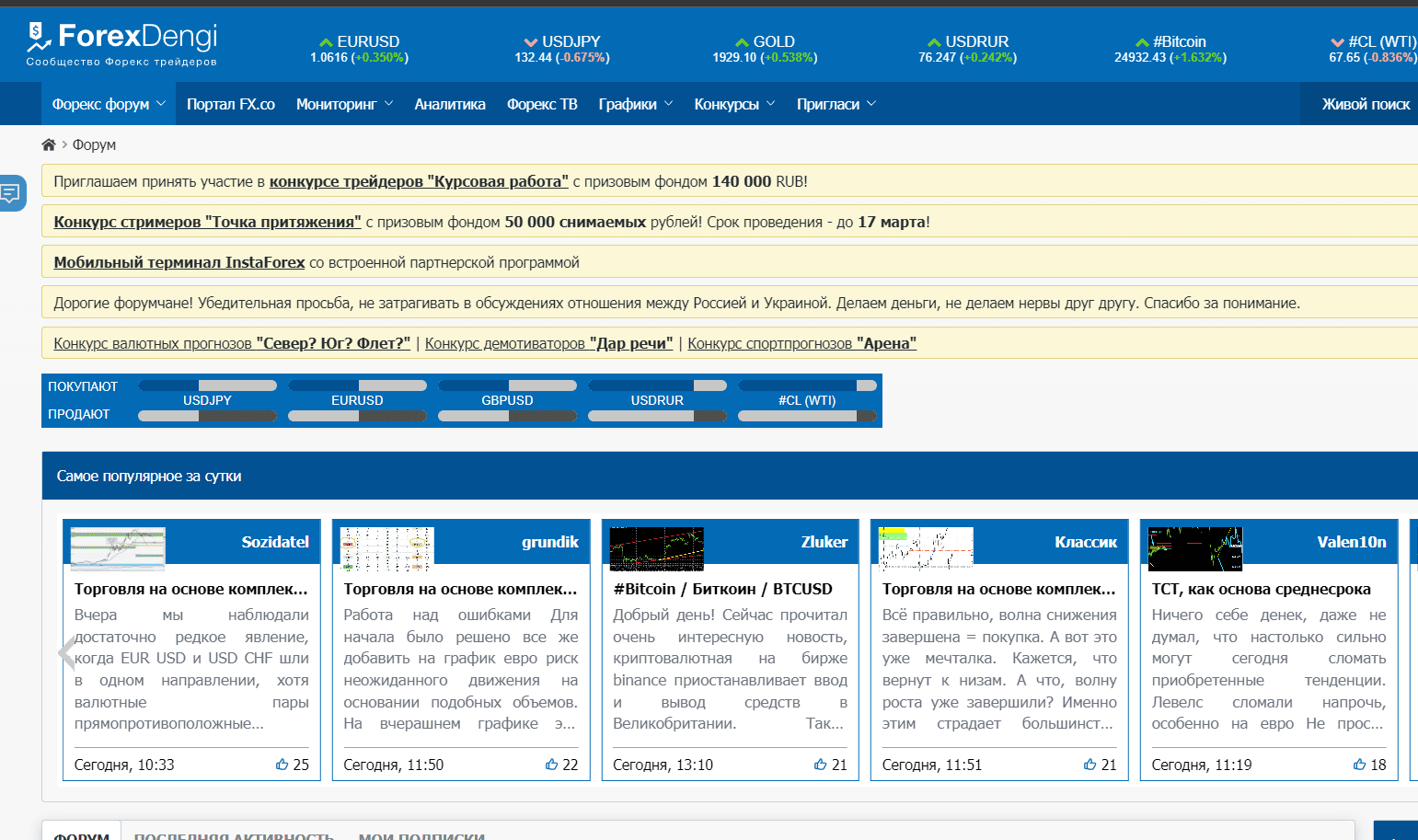Screen dimensions: 1418x840
Task: Like Valen10n's post thumbs-up icon
Action: pyautogui.click(x=1360, y=765)
